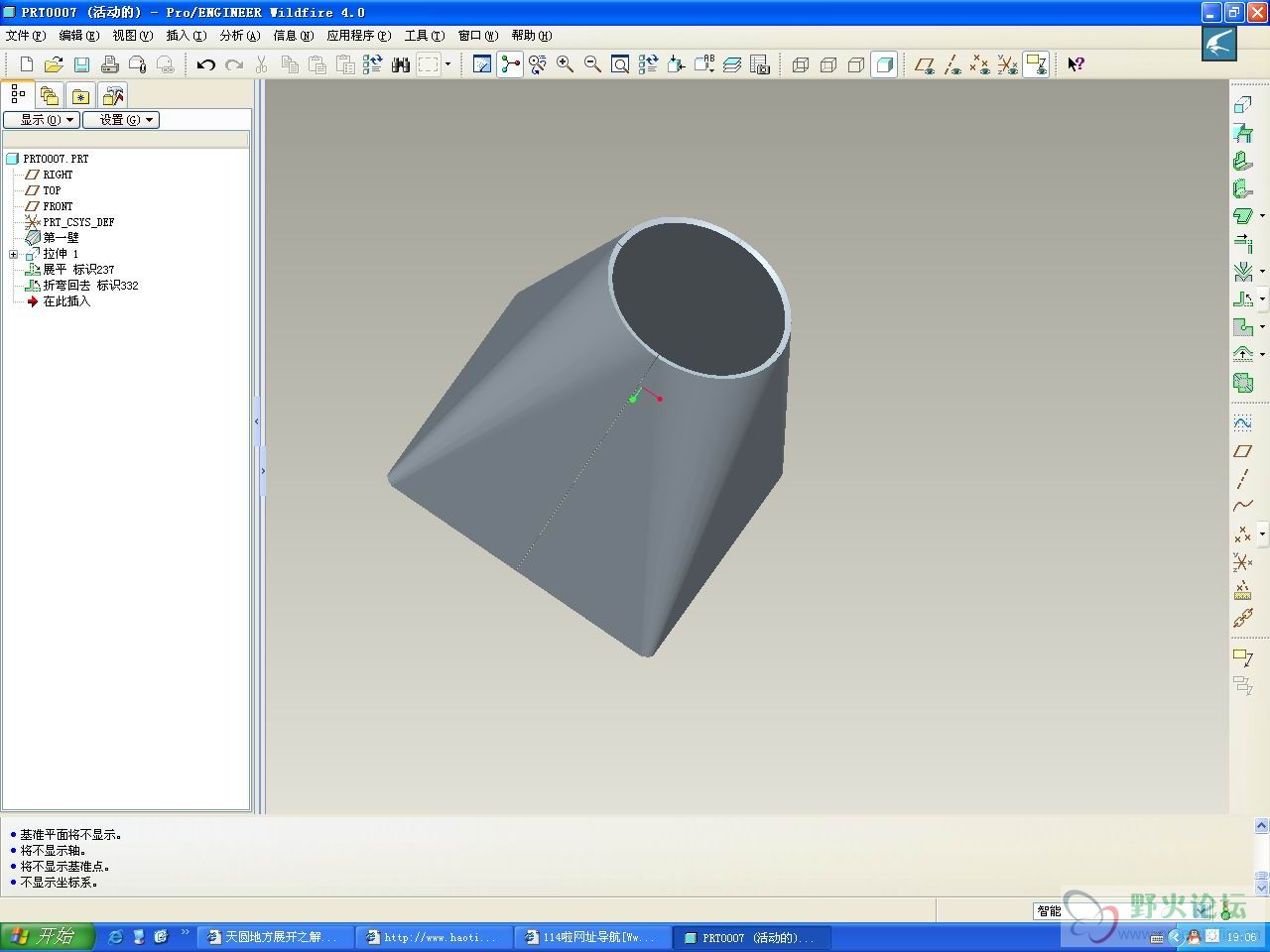Open the 编辑 menu
This screenshot has height=952, width=1270.
[79, 36]
